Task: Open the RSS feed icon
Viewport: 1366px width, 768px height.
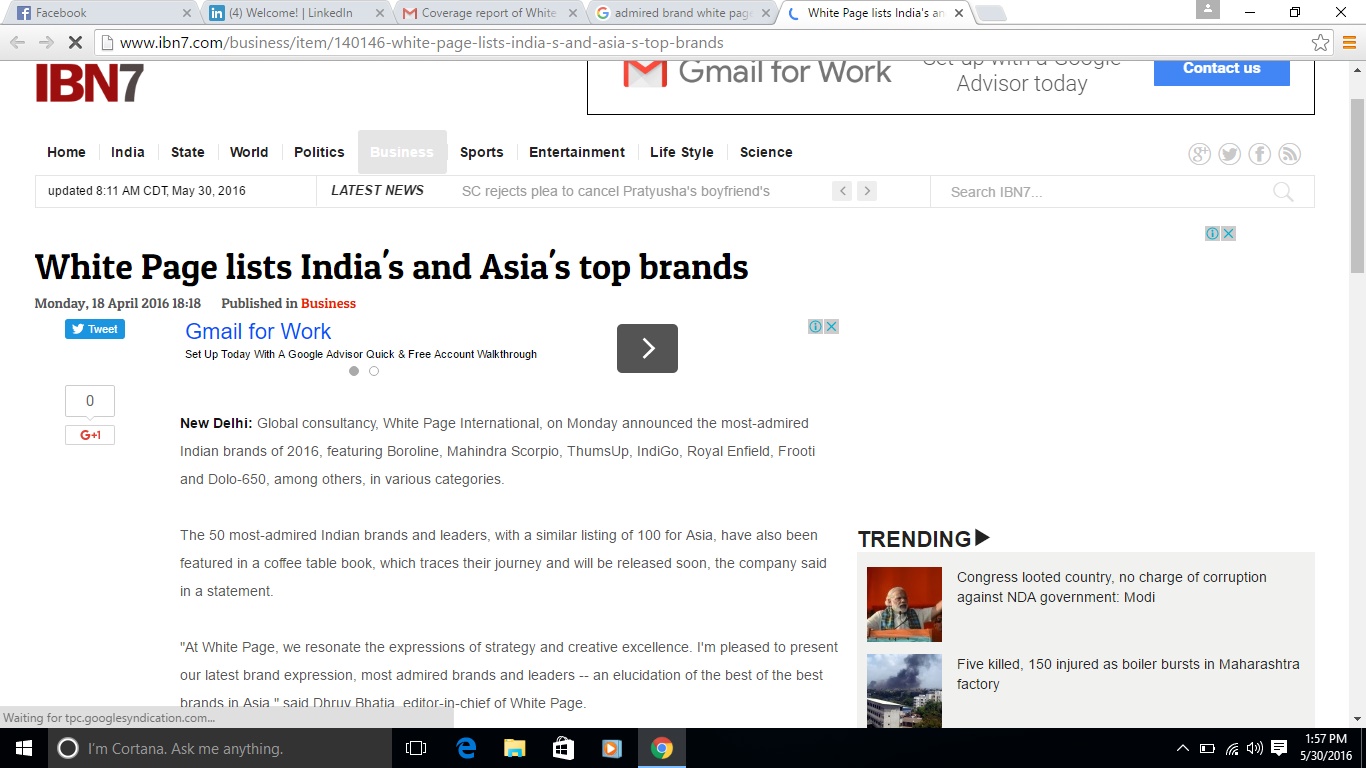Action: (x=1289, y=154)
